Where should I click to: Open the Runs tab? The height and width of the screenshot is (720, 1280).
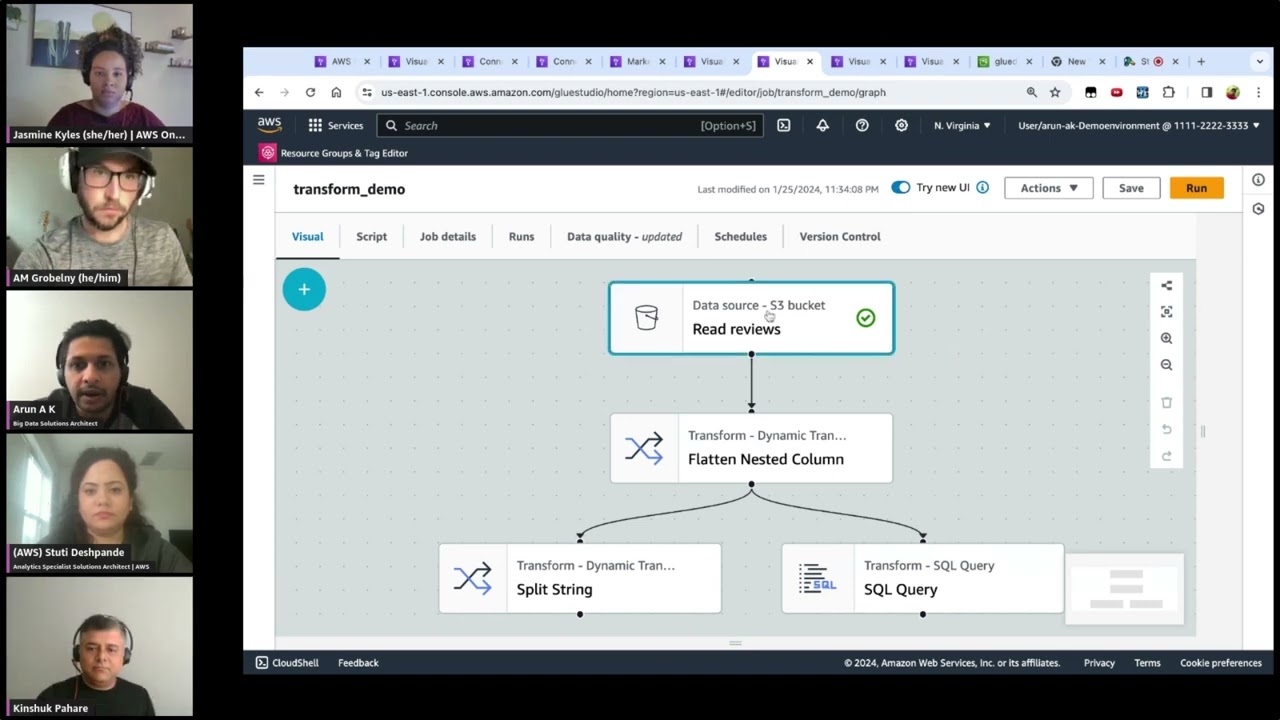point(521,237)
